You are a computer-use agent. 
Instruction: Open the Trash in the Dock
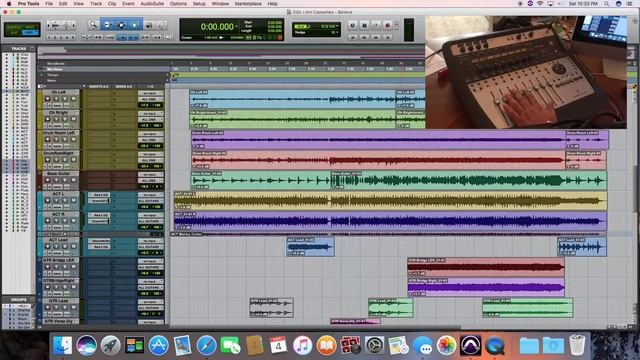[x=577, y=345]
